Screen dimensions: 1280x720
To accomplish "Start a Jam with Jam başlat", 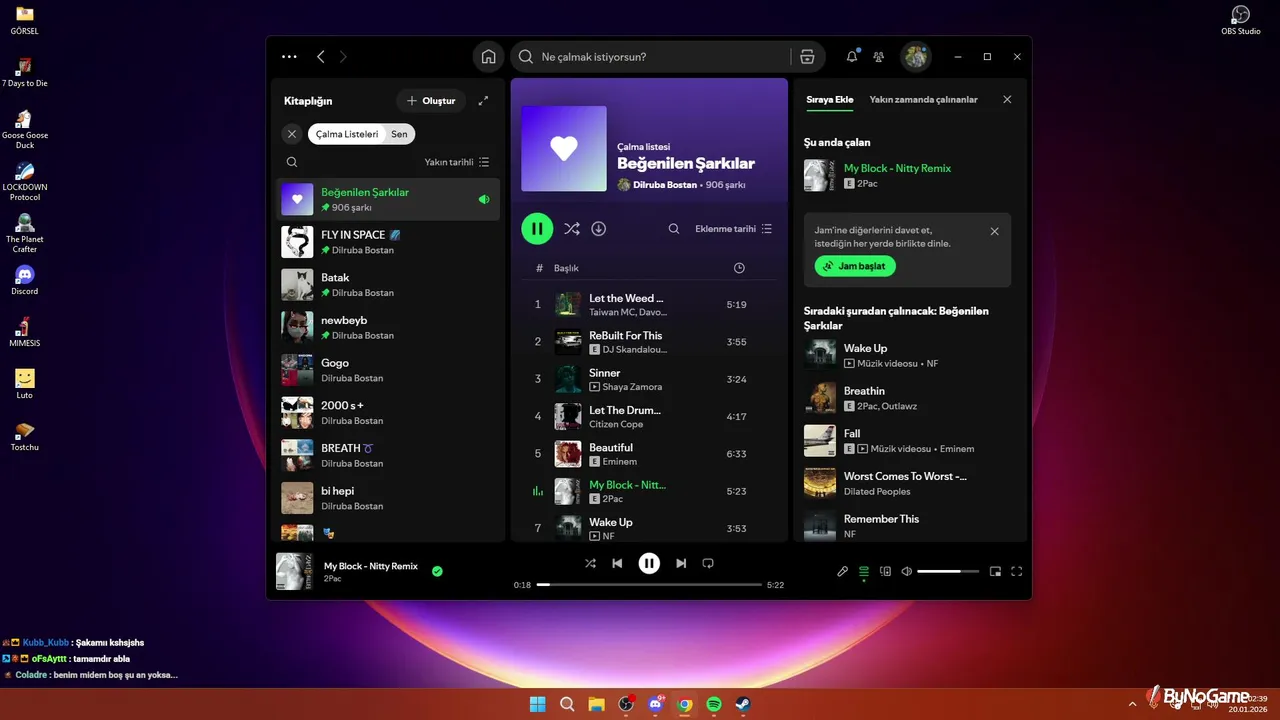I will (855, 266).
